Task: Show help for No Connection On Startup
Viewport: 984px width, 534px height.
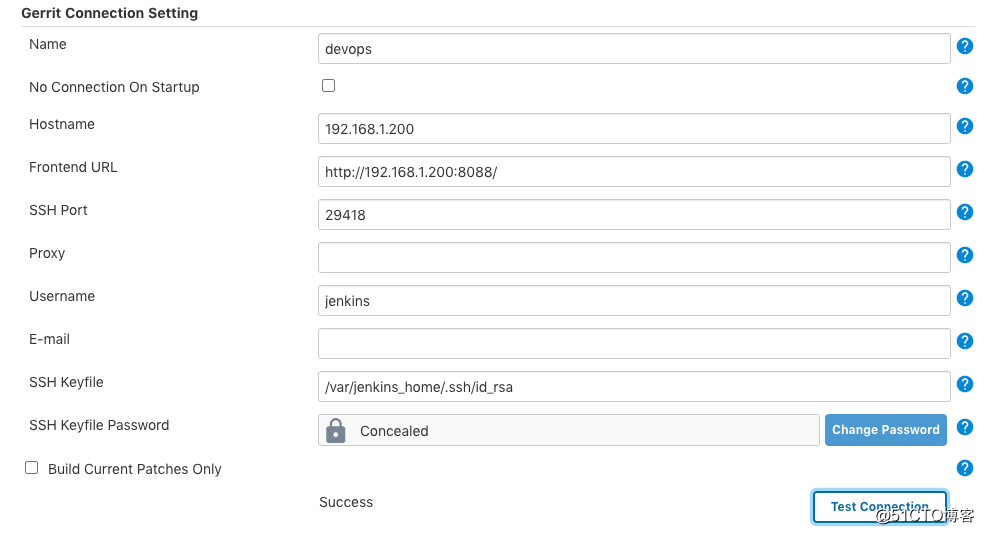Action: point(965,86)
